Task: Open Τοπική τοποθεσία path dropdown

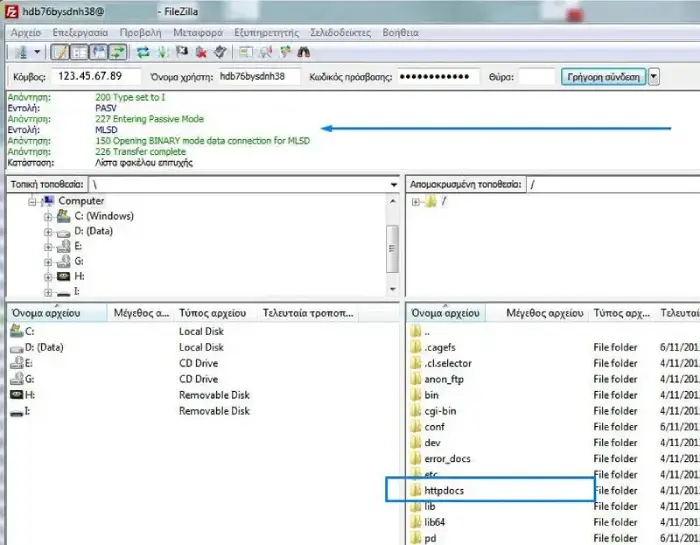Action: point(394,184)
